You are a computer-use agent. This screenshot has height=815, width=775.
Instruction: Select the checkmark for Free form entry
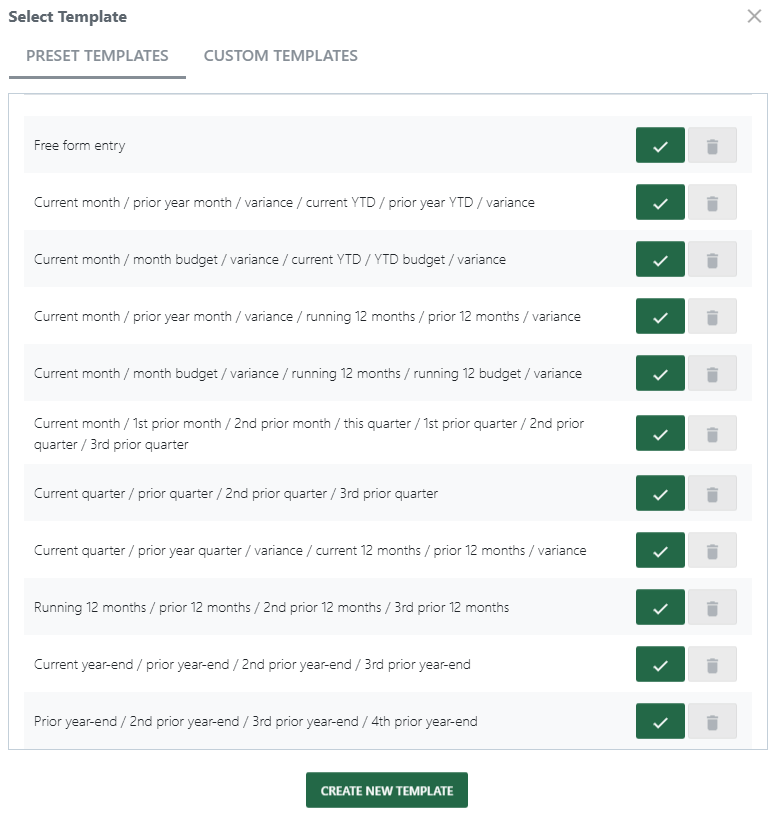click(x=660, y=145)
